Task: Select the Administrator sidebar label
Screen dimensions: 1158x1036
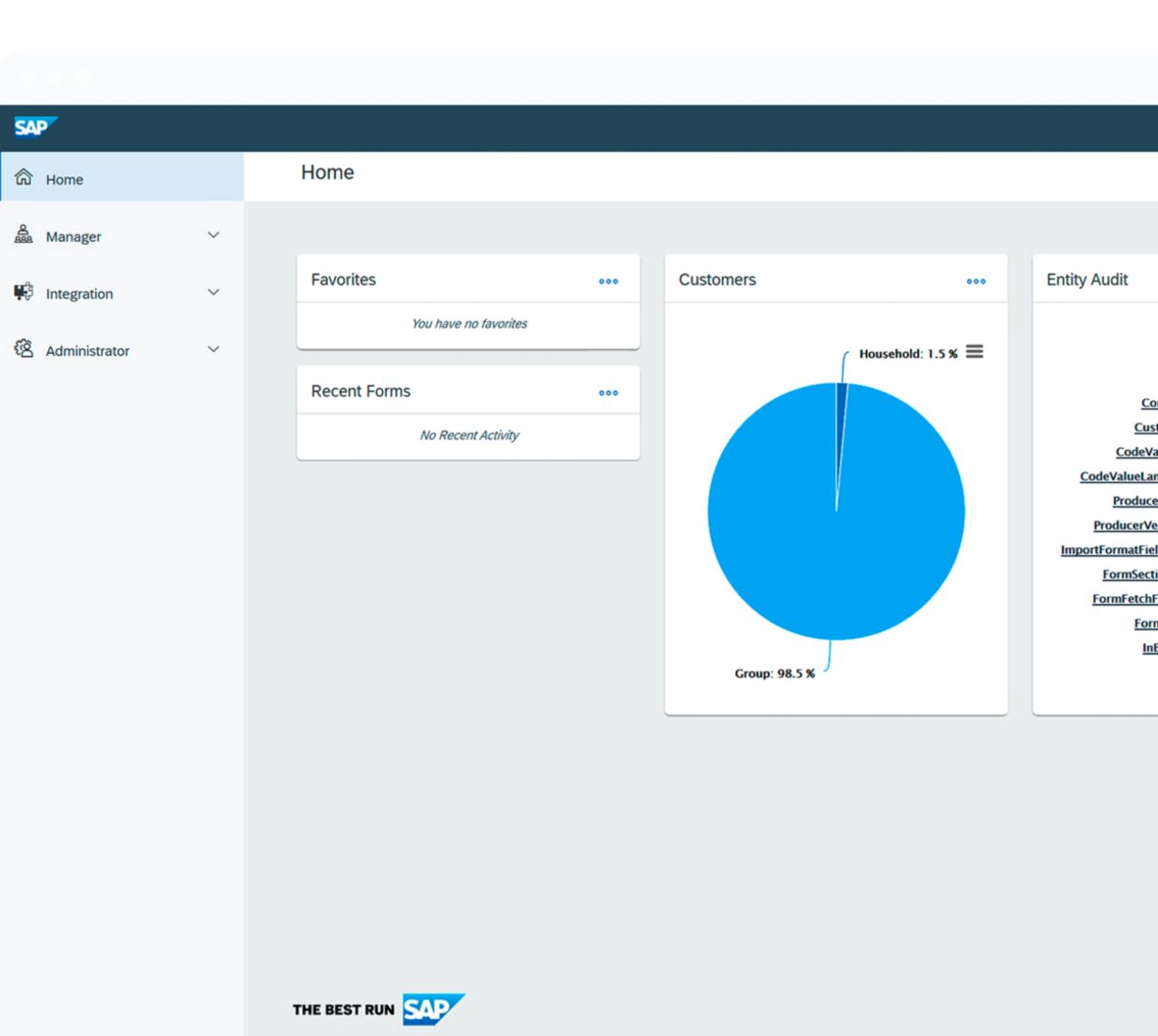Action: tap(88, 350)
